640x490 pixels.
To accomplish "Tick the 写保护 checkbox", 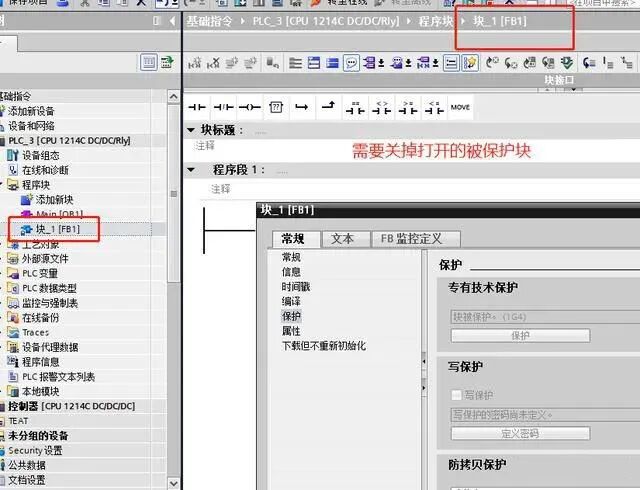I will (456, 395).
